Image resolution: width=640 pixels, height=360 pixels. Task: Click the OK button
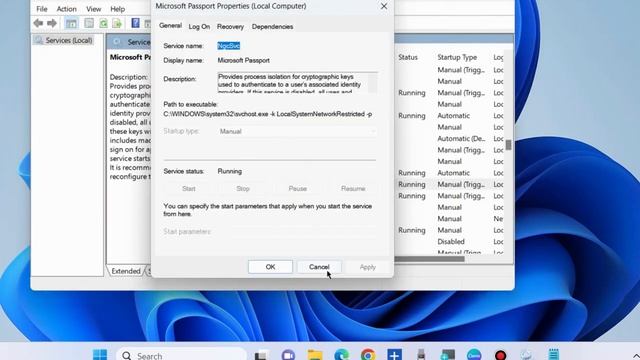click(270, 267)
